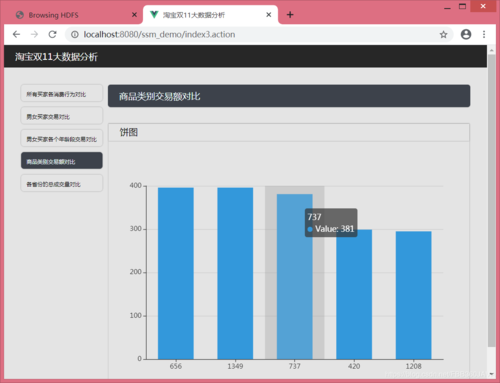The height and width of the screenshot is (383, 500).
Task: Open a new browser tab
Action: pyautogui.click(x=290, y=15)
